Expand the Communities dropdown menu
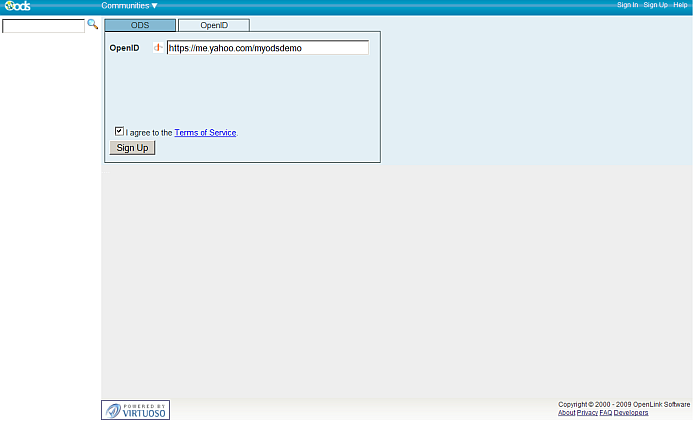The image size is (700, 426). 129,6
